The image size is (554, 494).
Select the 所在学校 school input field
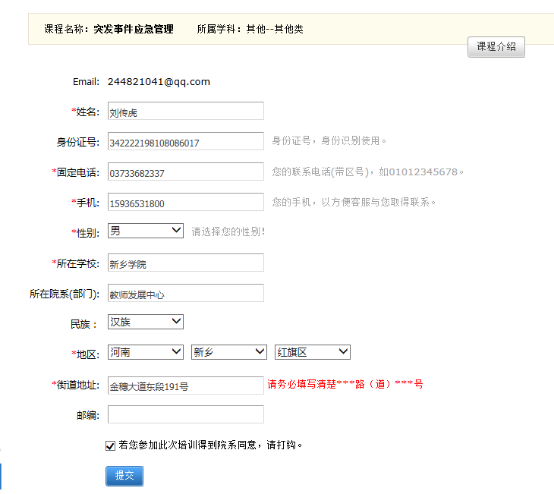tap(186, 263)
